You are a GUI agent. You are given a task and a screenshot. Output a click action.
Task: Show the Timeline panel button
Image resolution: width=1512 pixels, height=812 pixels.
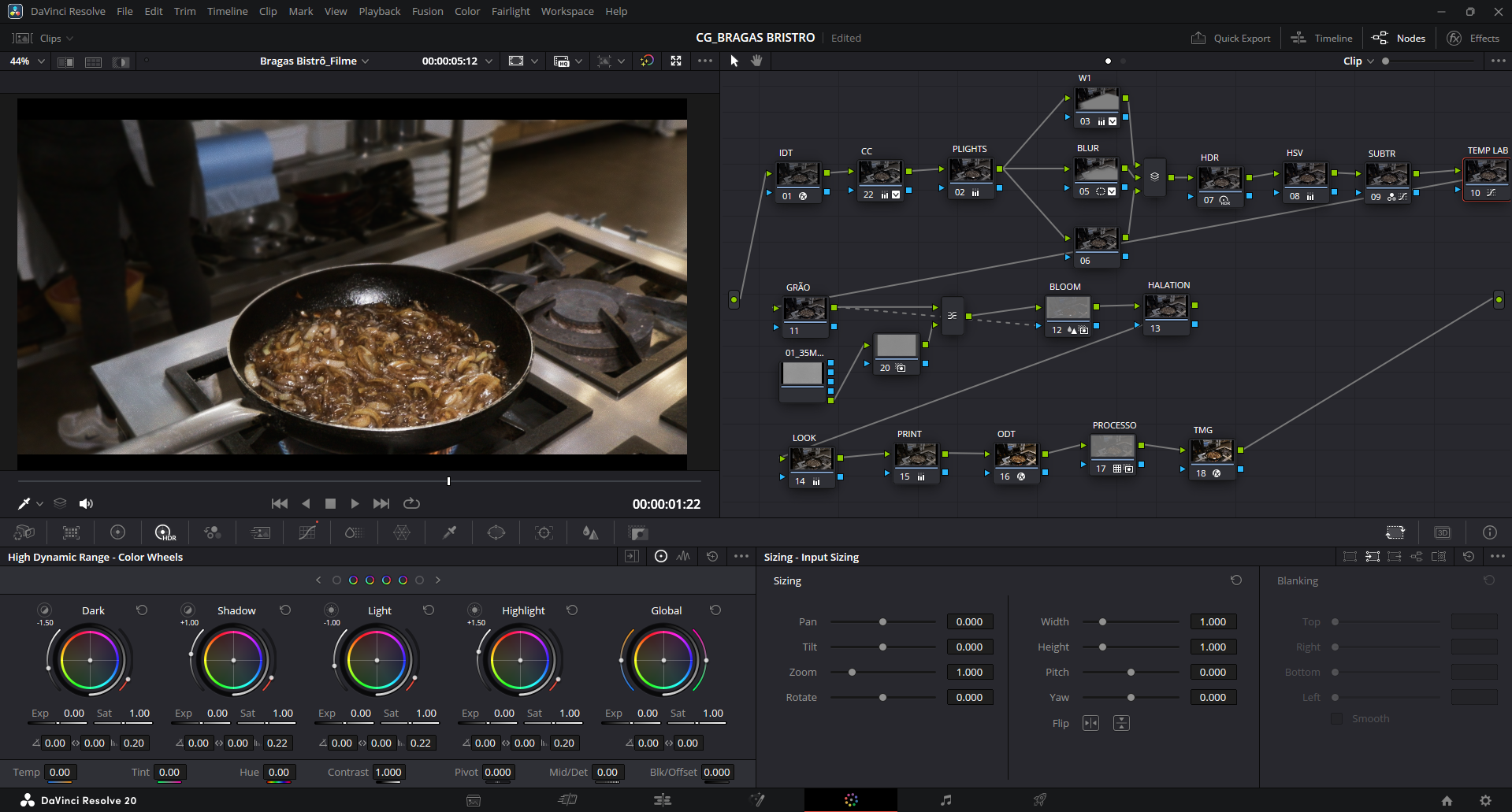[1321, 38]
